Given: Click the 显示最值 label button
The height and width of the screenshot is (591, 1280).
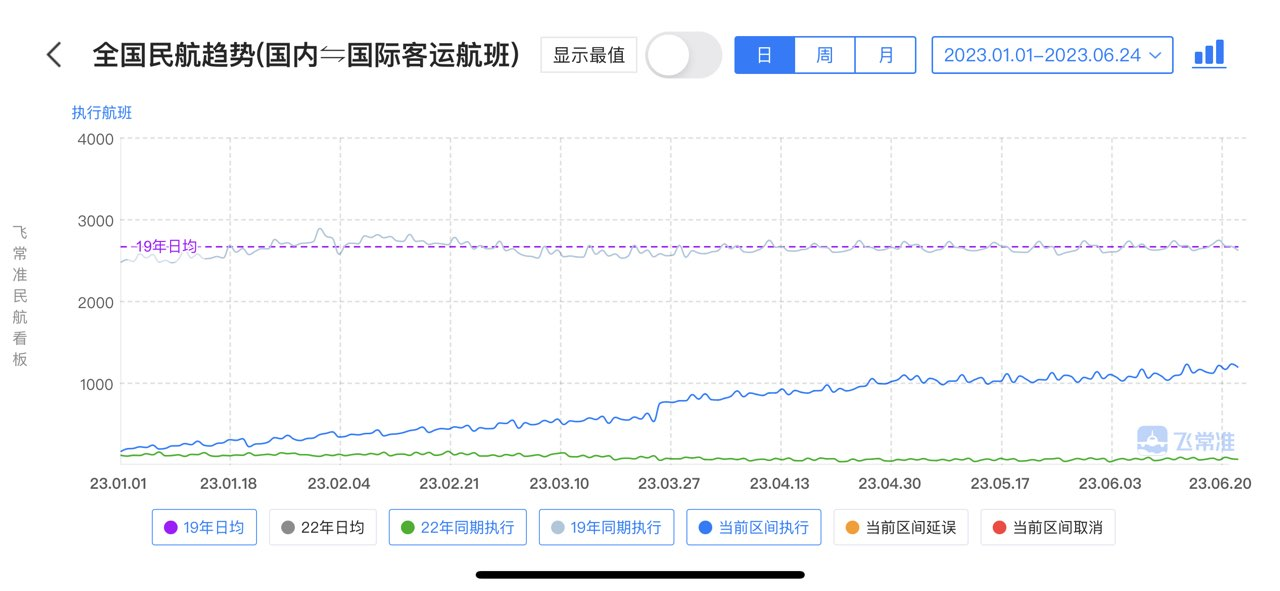Looking at the screenshot, I should point(589,55).
